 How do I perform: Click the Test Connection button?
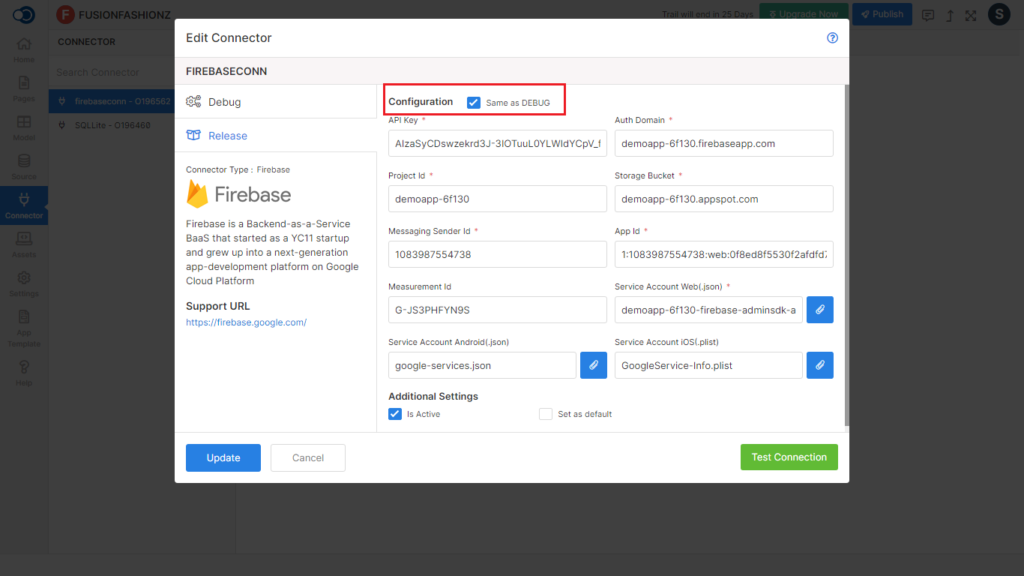pyautogui.click(x=789, y=457)
